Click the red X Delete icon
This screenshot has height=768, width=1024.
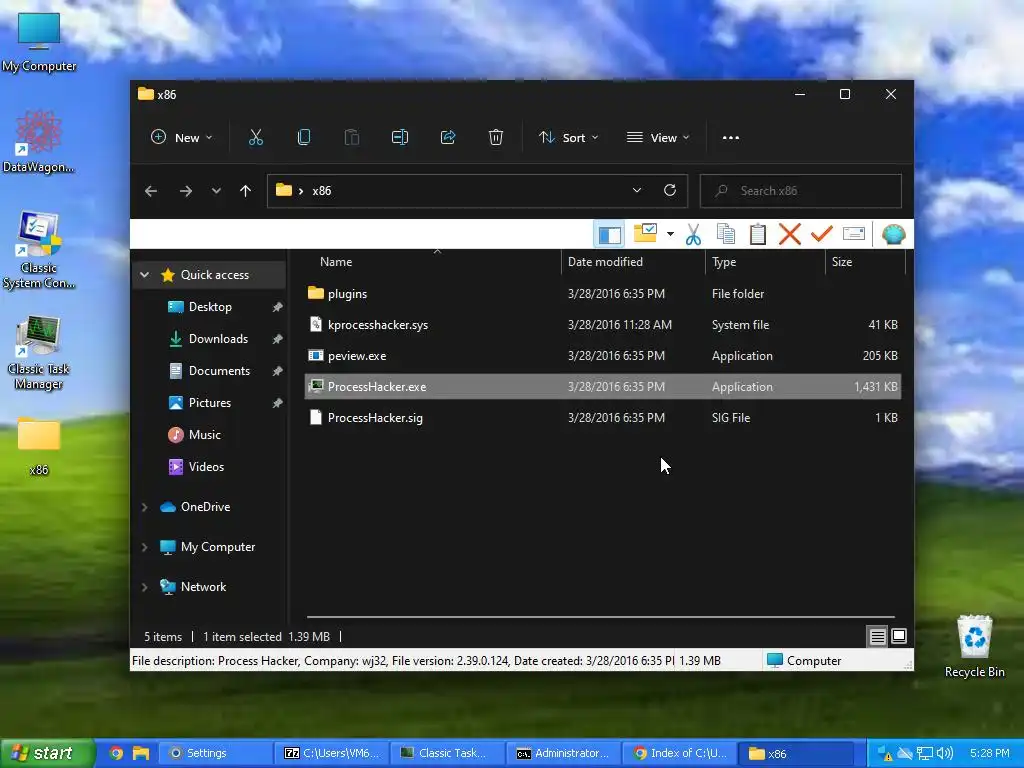click(x=790, y=234)
